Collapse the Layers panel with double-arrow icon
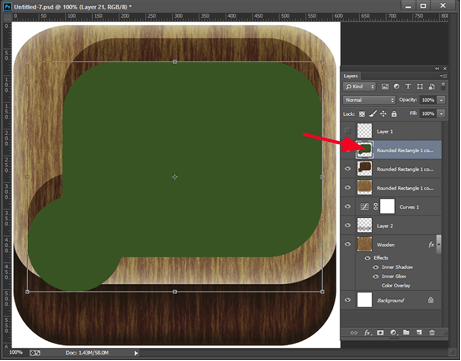Screen dimensions: 461x361 click(x=437, y=68)
